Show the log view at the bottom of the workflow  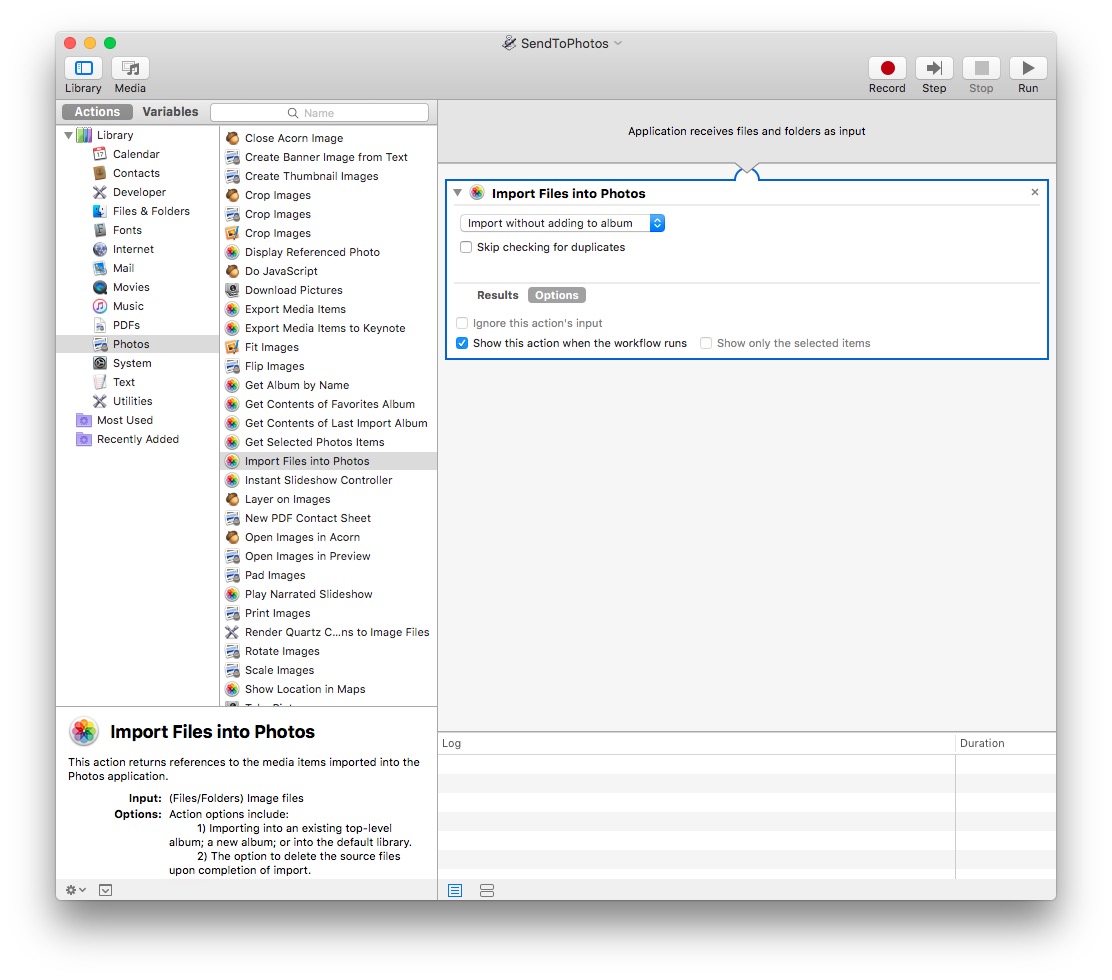[455, 891]
